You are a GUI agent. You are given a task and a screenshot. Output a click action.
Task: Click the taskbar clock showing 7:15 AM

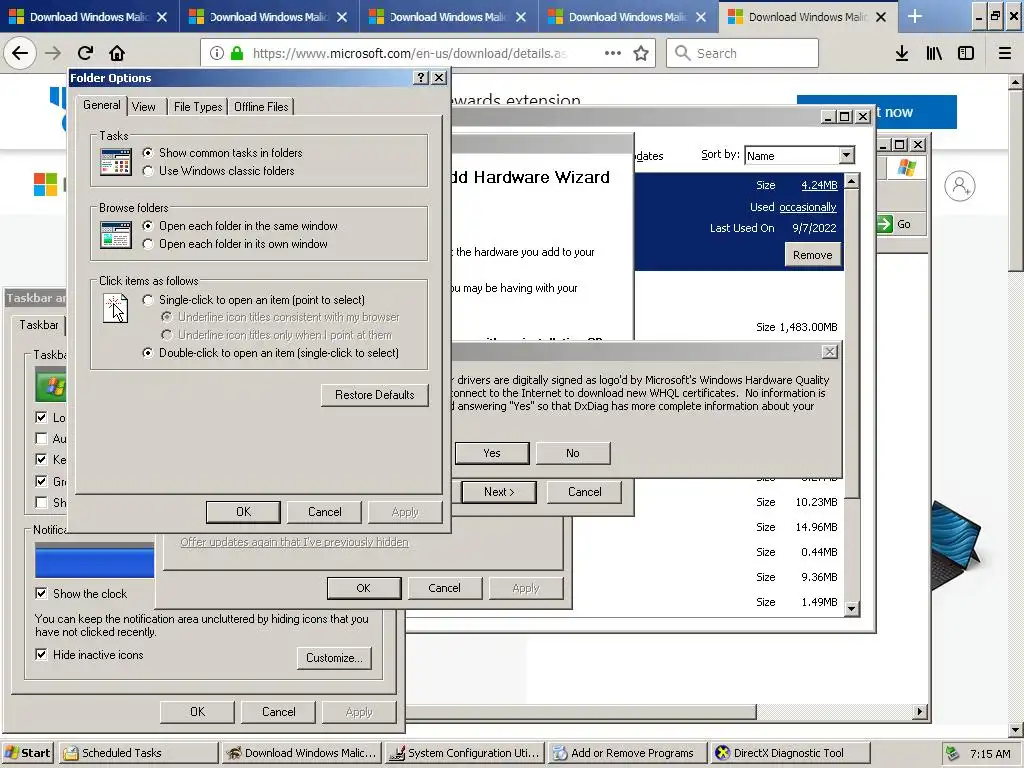click(990, 754)
